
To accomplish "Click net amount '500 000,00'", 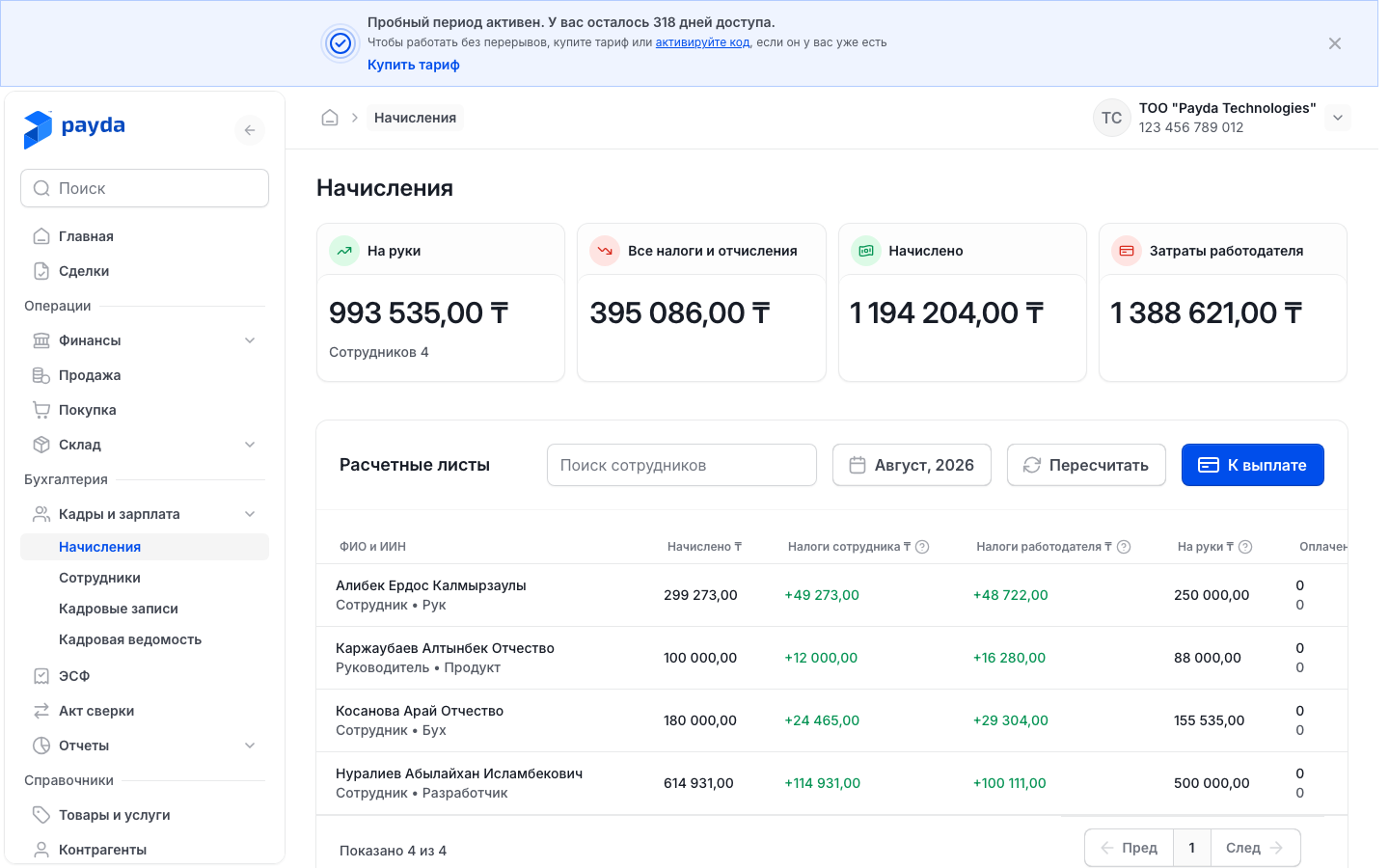I will click(1212, 783).
